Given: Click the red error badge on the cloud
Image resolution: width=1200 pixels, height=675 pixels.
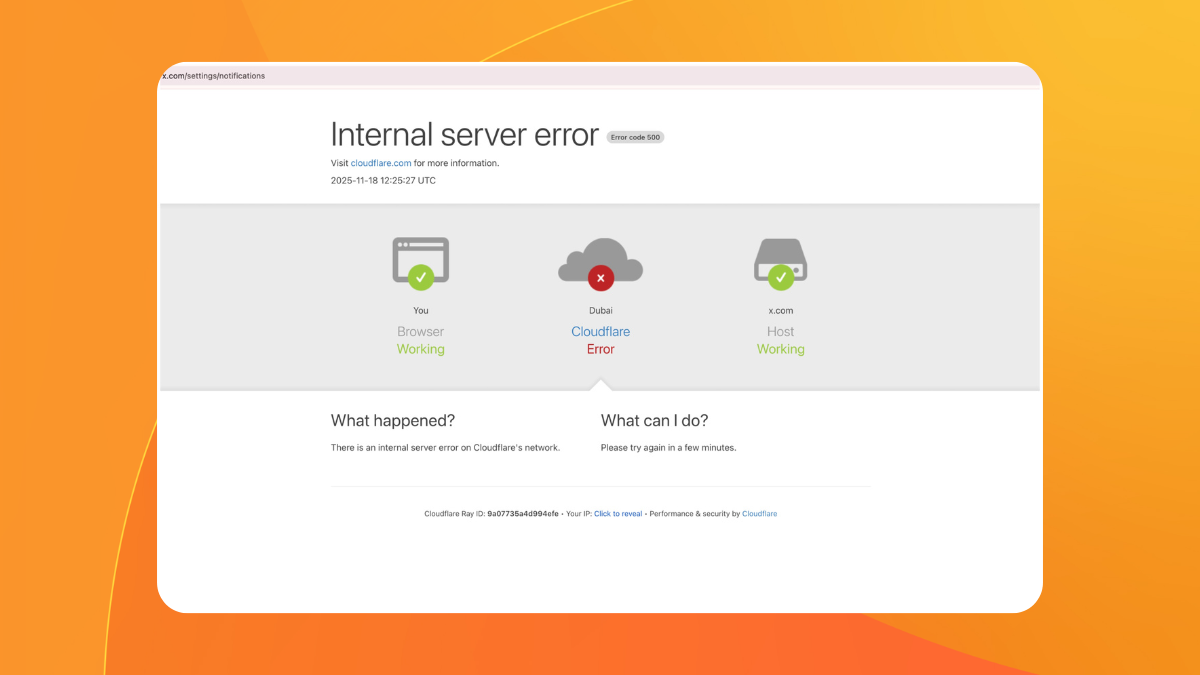Looking at the screenshot, I should [x=600, y=278].
